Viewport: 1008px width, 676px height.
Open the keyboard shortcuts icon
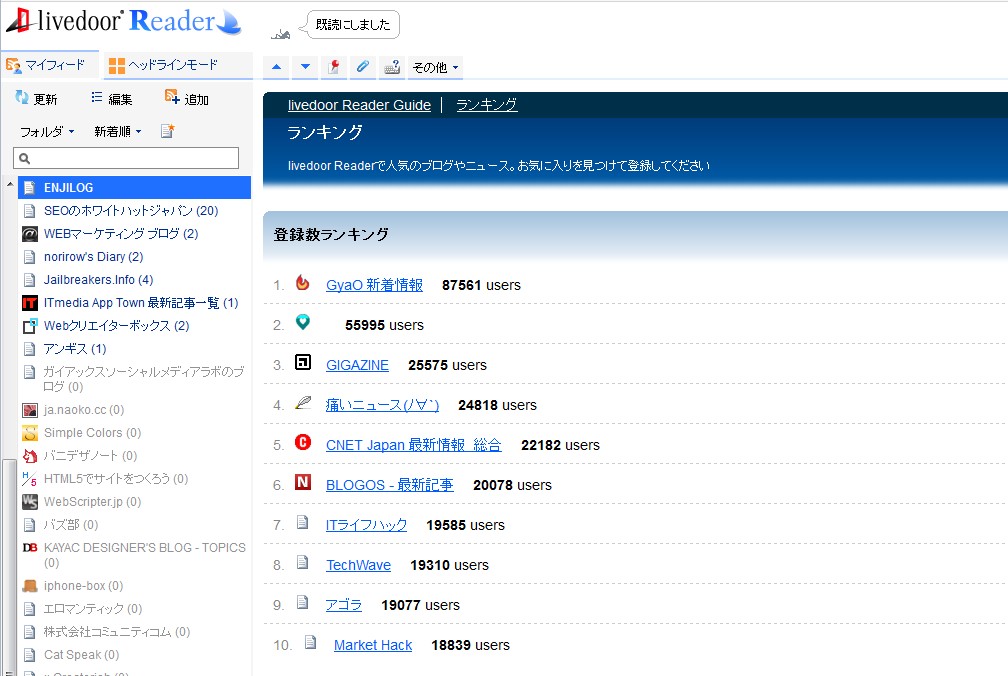(x=392, y=67)
